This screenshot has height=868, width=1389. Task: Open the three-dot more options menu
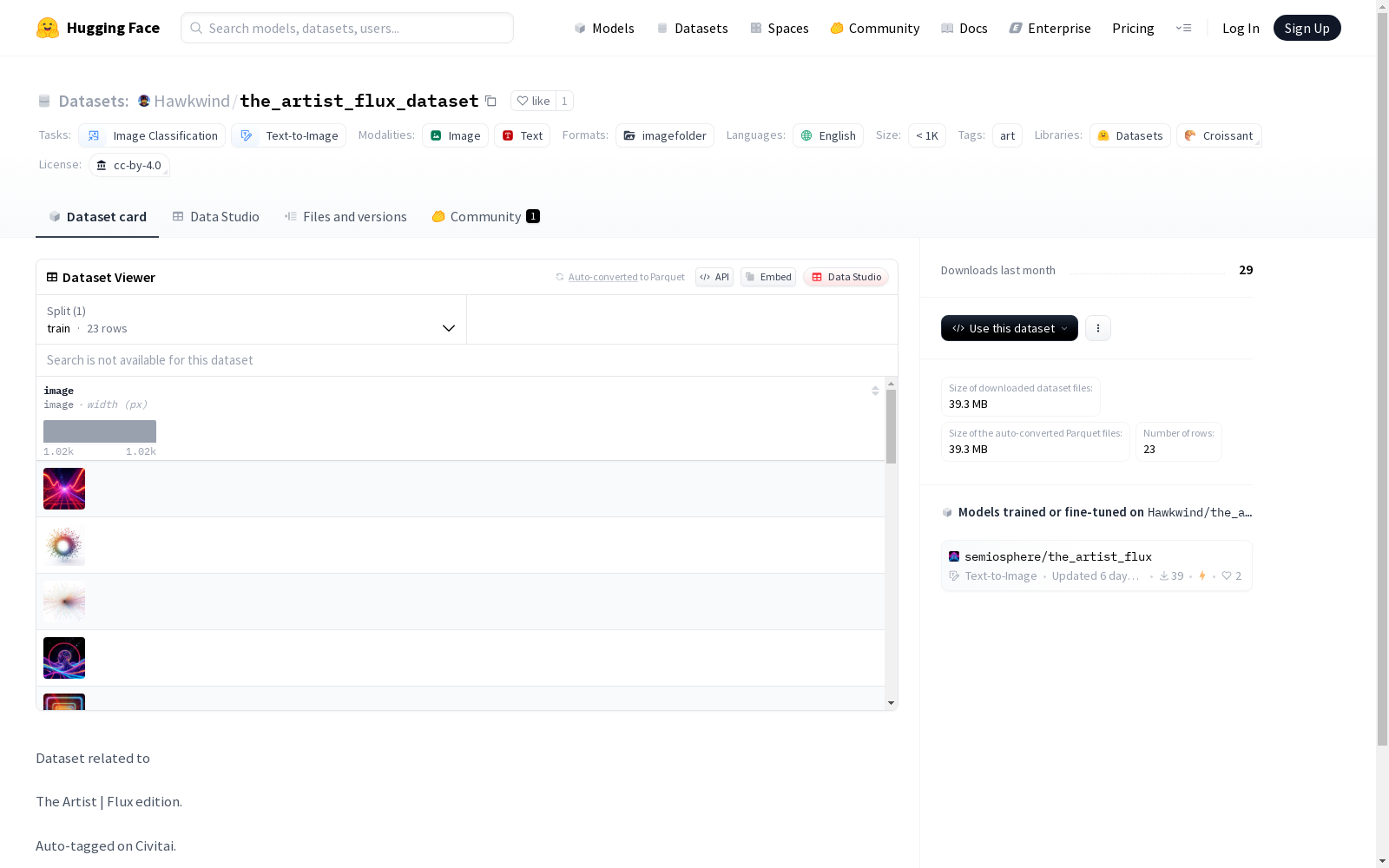point(1098,328)
